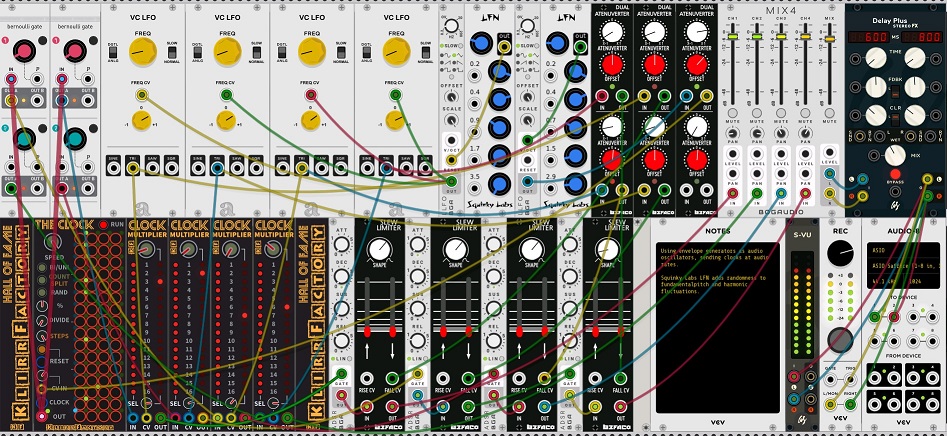
Task: Toggle the RAND button on The Clock
Action: (x=41, y=292)
